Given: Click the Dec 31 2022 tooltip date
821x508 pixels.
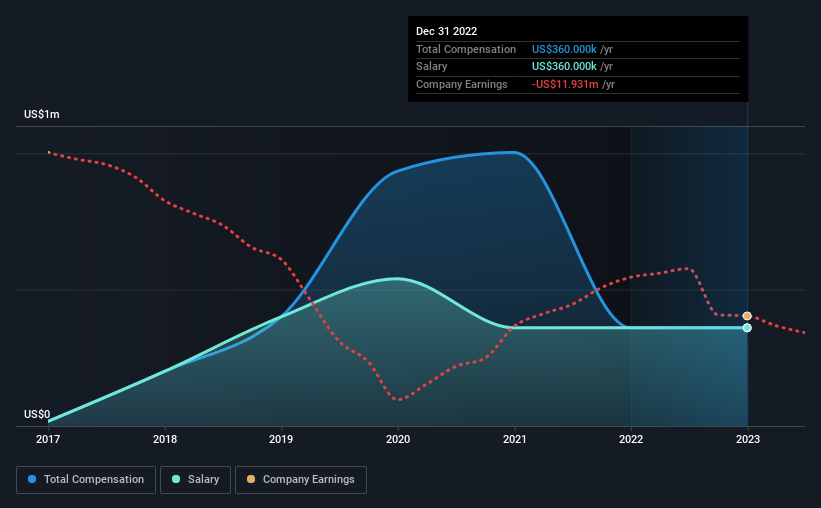Looking at the screenshot, I should click(447, 31).
